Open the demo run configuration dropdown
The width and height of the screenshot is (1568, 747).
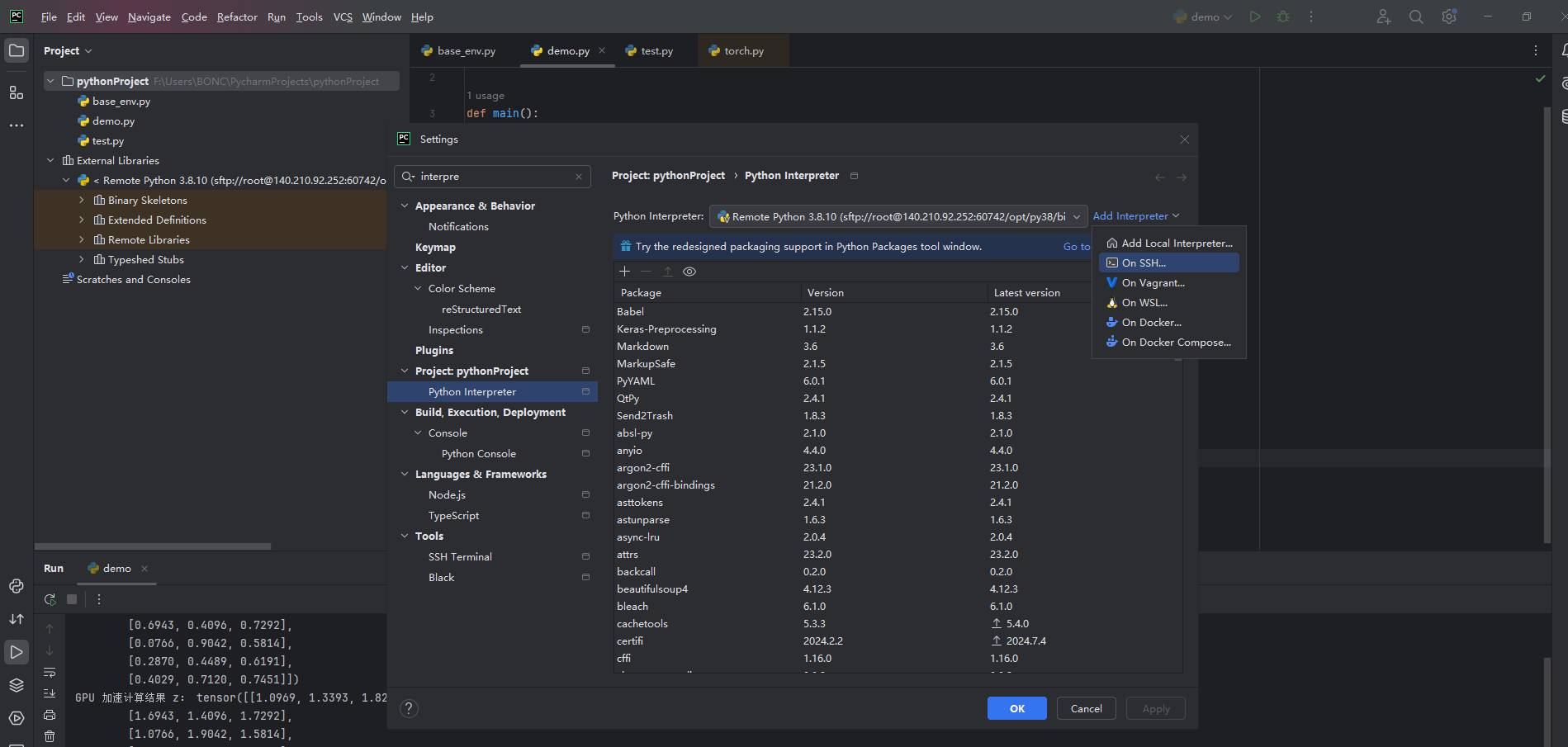pyautogui.click(x=1203, y=17)
